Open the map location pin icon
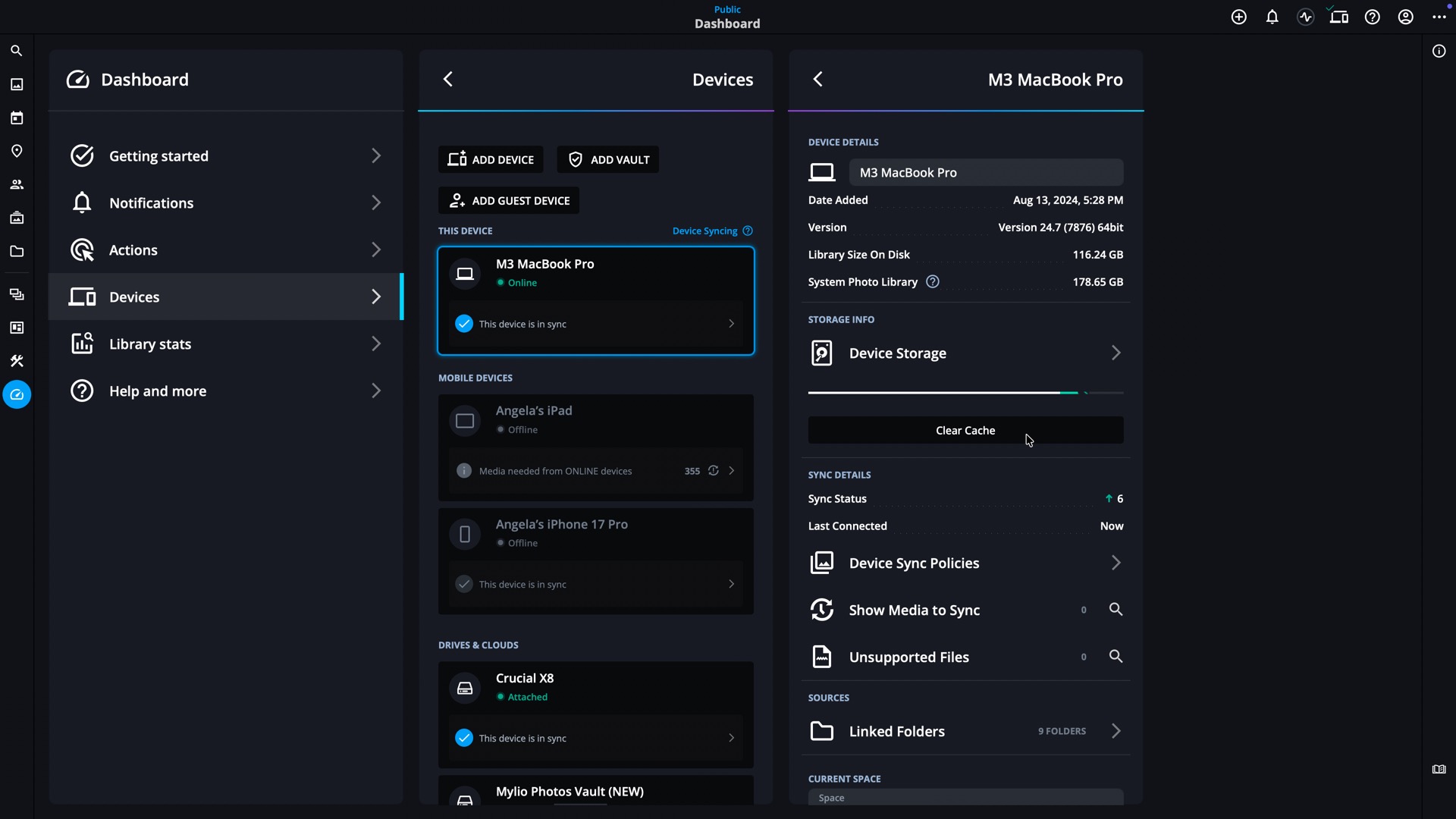This screenshot has height=819, width=1456. tap(16, 151)
